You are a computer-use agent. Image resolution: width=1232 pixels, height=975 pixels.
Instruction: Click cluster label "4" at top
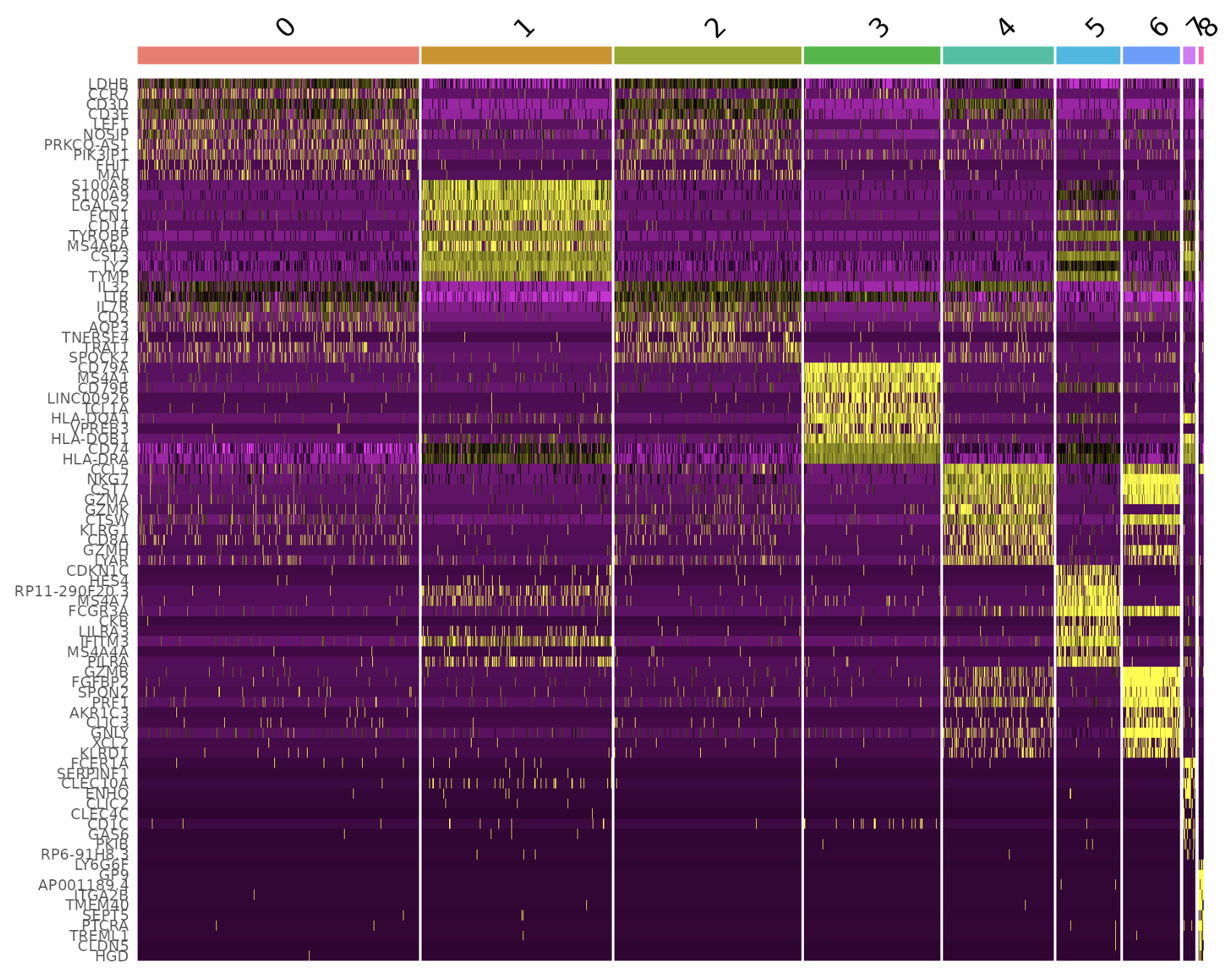(x=1006, y=27)
